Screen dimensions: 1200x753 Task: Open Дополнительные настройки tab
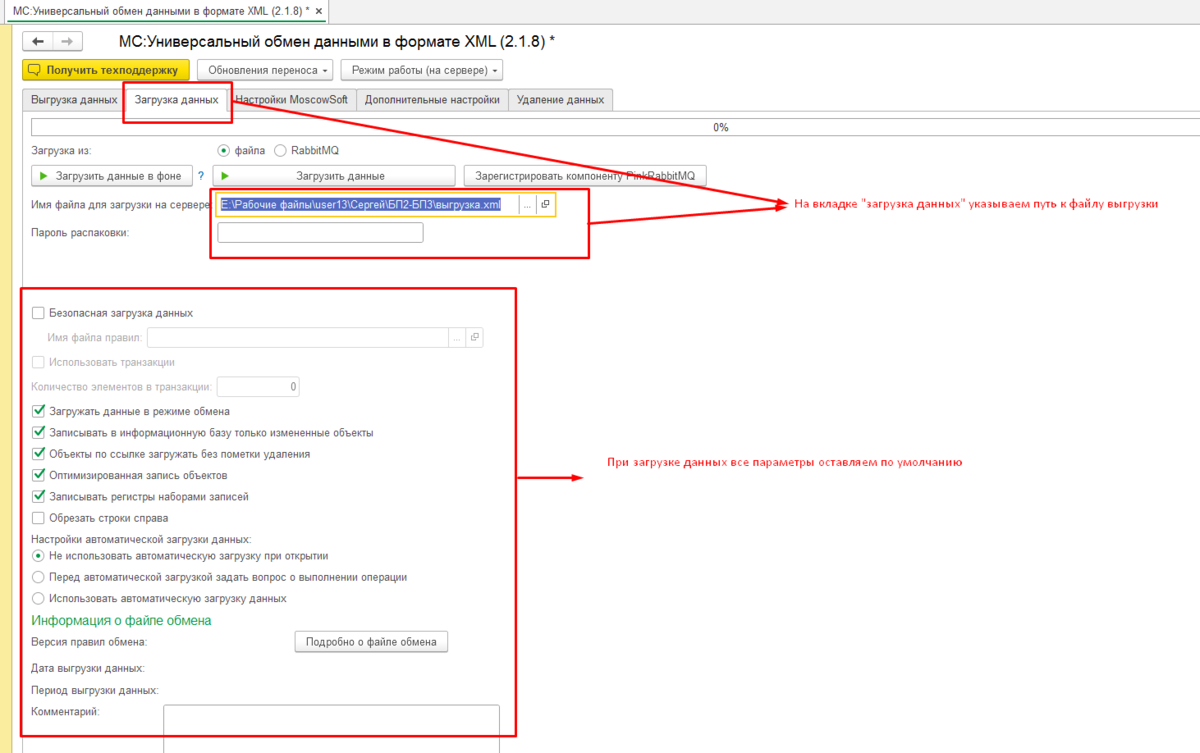tap(432, 100)
